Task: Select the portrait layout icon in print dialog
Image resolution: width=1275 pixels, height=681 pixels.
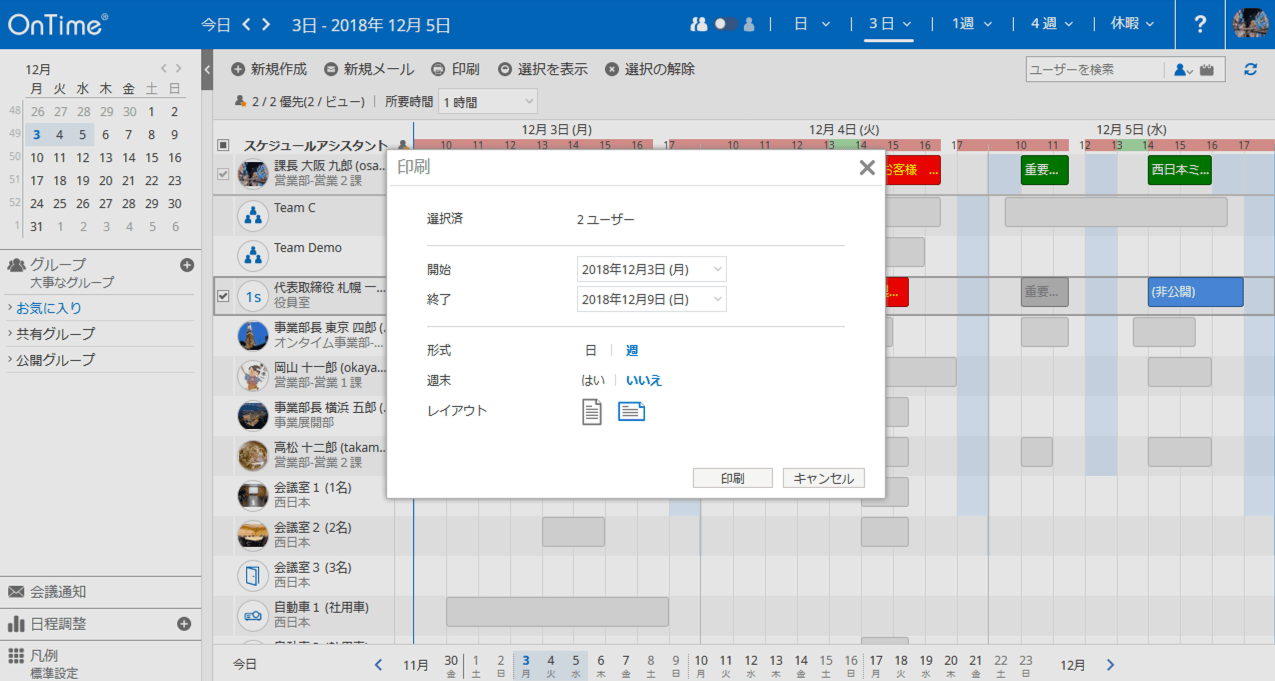Action: [591, 411]
